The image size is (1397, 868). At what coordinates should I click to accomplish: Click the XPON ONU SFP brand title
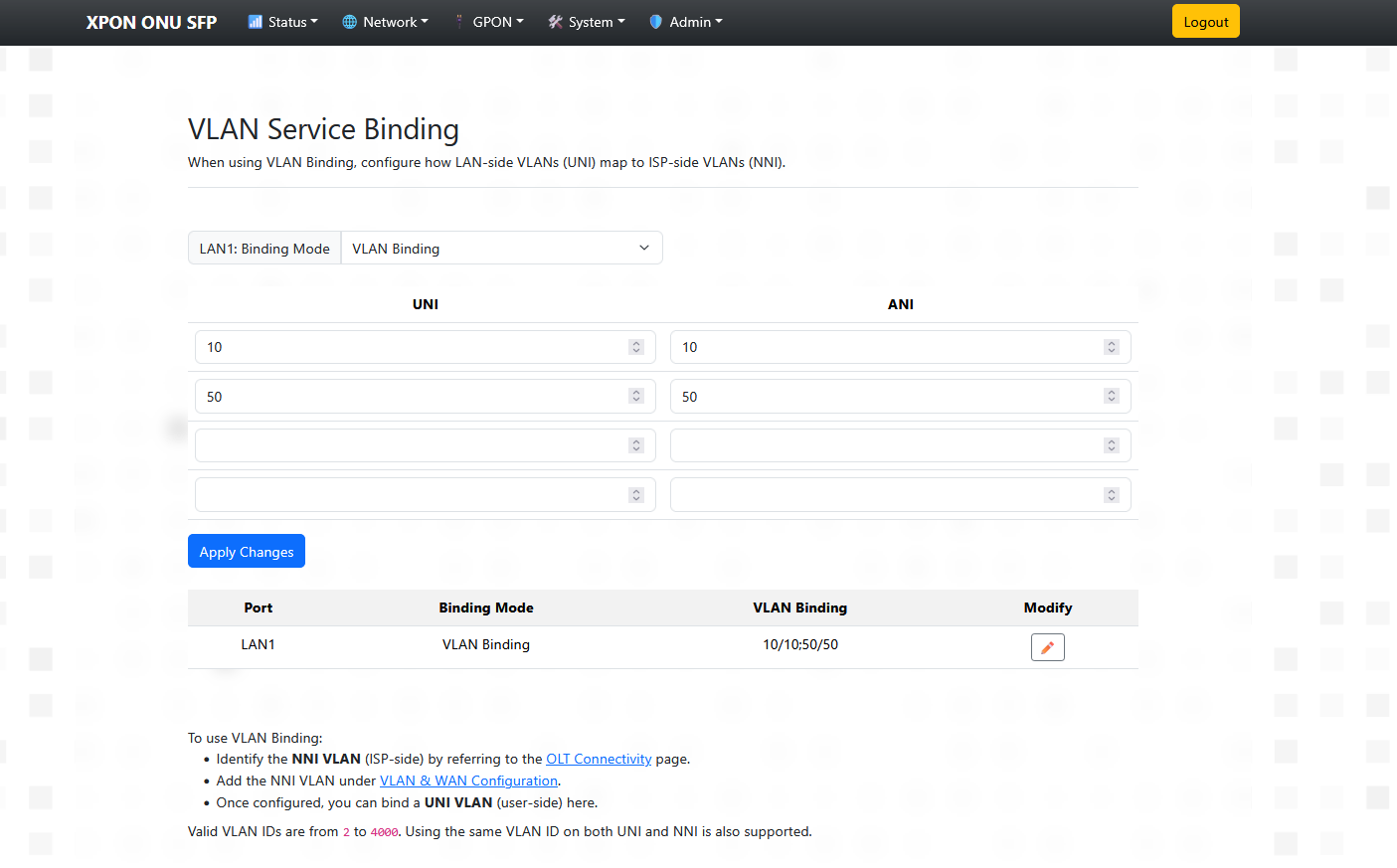(x=151, y=22)
